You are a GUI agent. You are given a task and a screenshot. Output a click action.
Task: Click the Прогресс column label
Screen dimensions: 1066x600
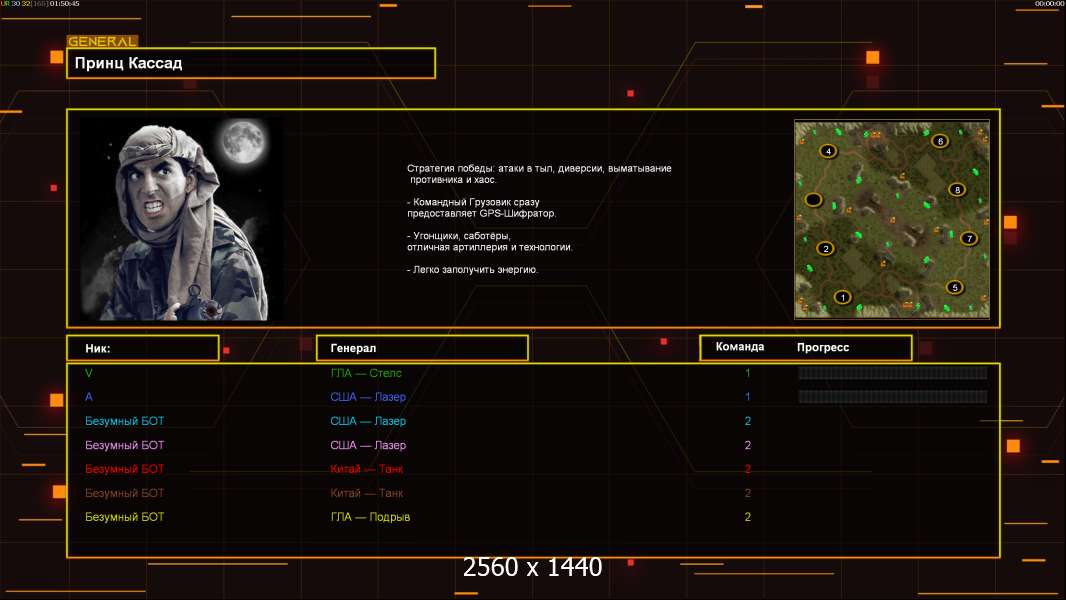point(823,347)
